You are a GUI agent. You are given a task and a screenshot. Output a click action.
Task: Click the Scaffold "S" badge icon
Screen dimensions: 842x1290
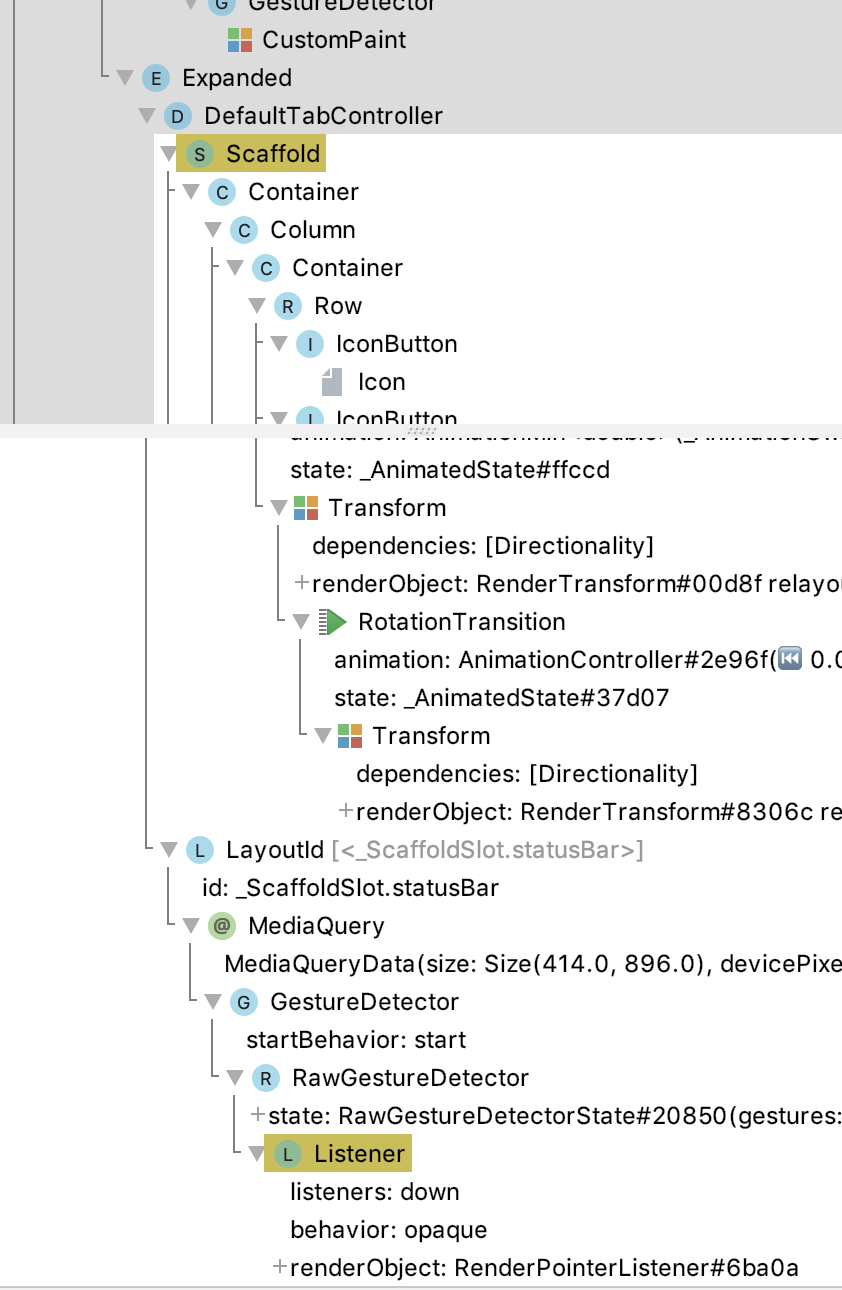(x=200, y=154)
